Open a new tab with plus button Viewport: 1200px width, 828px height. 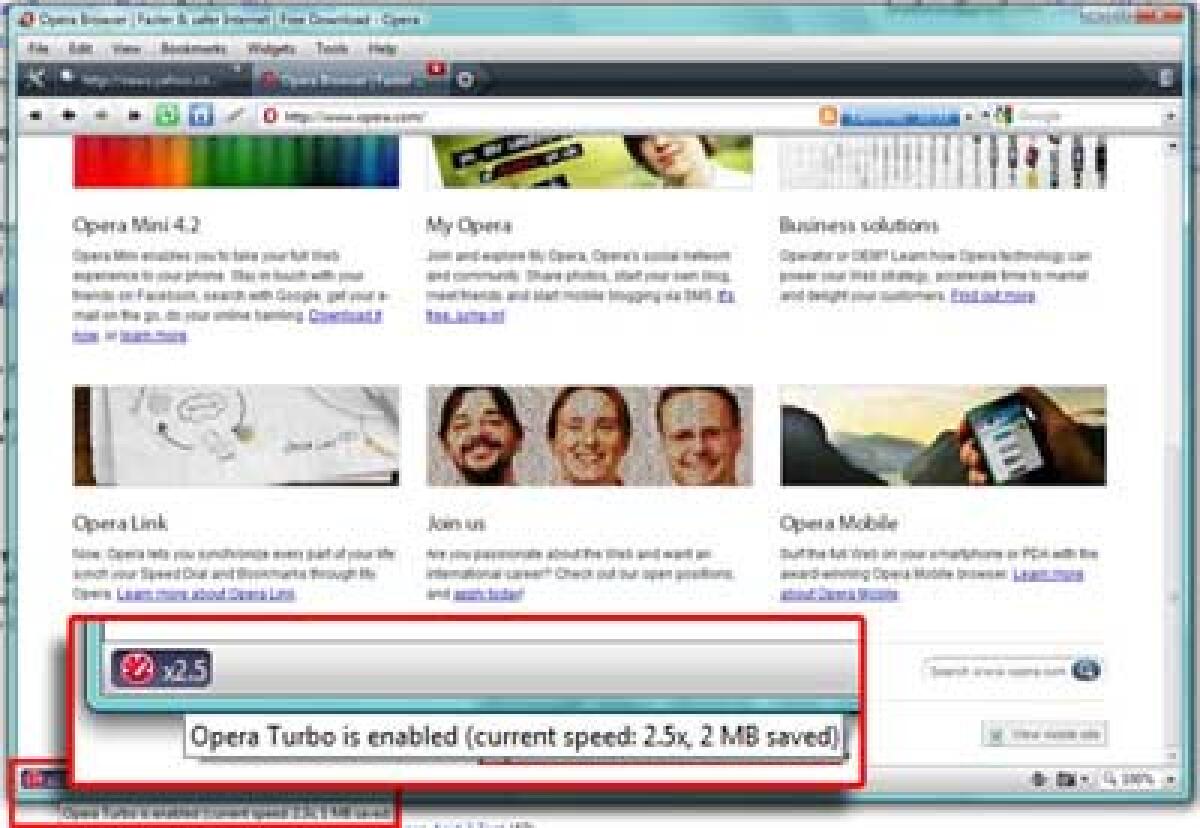coord(466,79)
